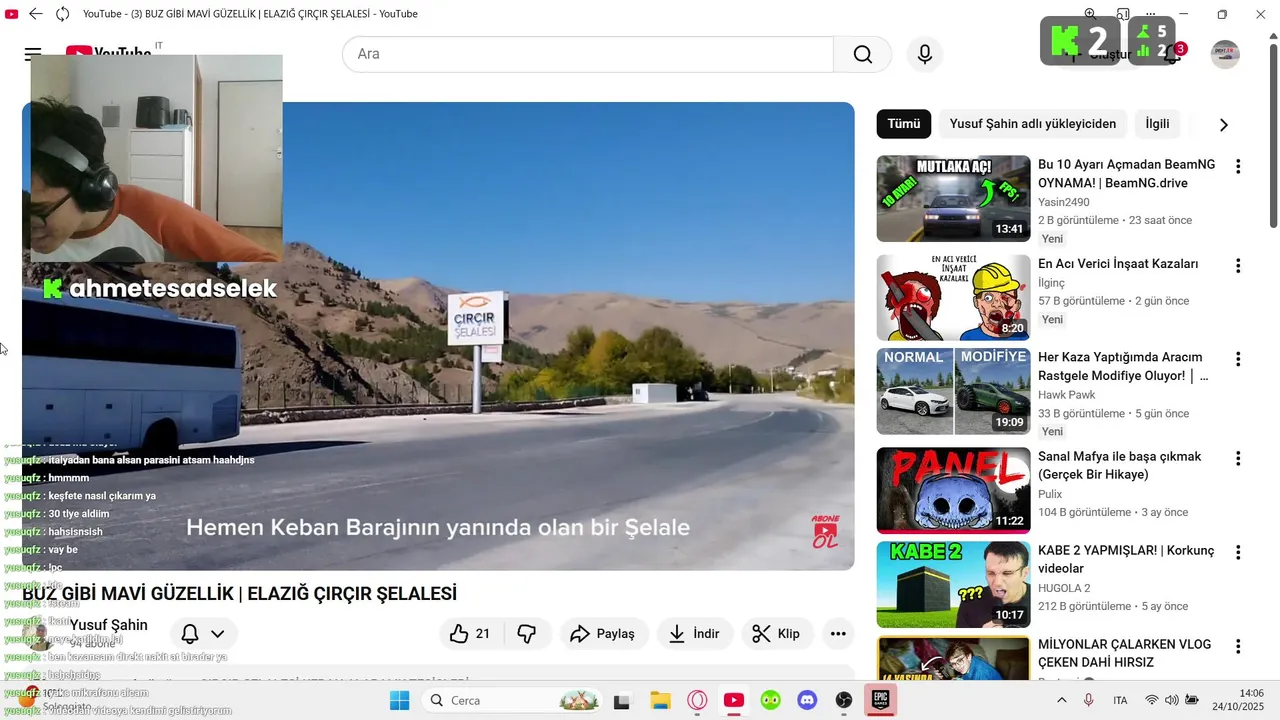
Task: Open video titled Bu 10 Ayarı Açmadan BeamNG
Action: click(1127, 173)
